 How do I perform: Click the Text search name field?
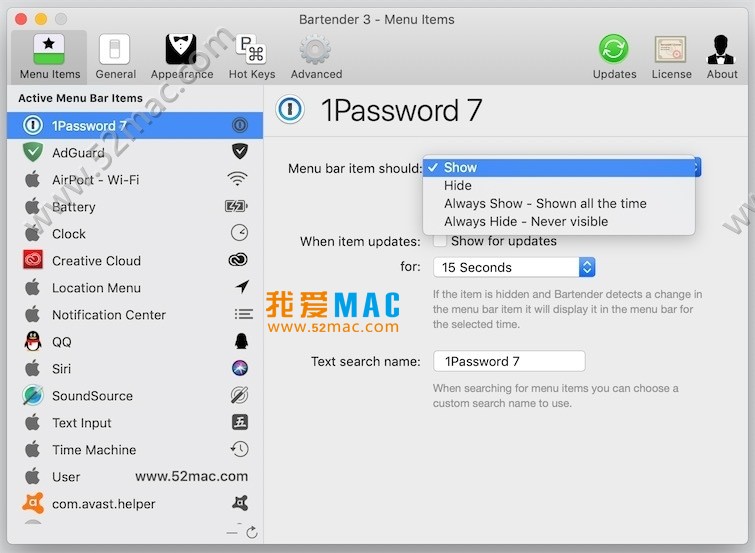click(x=509, y=361)
